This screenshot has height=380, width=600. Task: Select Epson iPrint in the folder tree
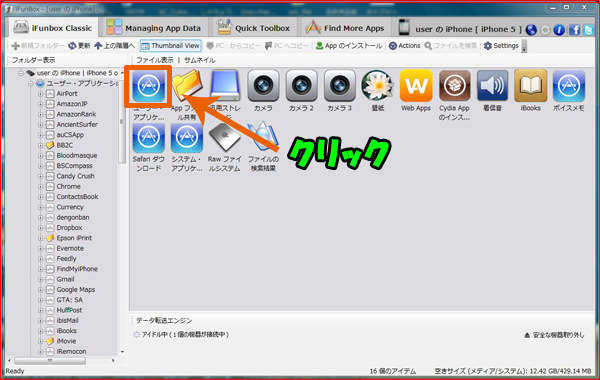[x=74, y=238]
